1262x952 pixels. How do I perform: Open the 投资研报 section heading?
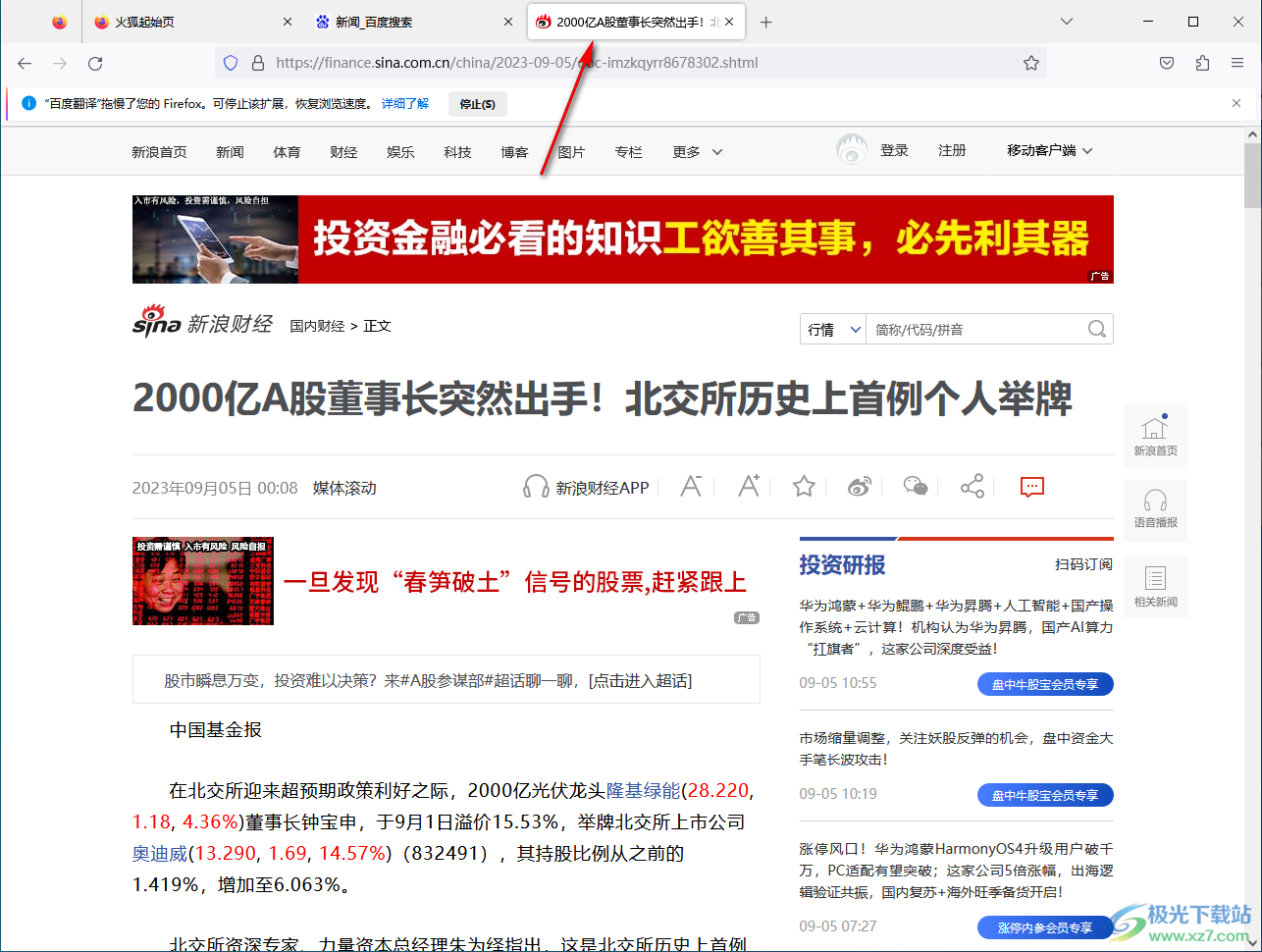(x=842, y=564)
